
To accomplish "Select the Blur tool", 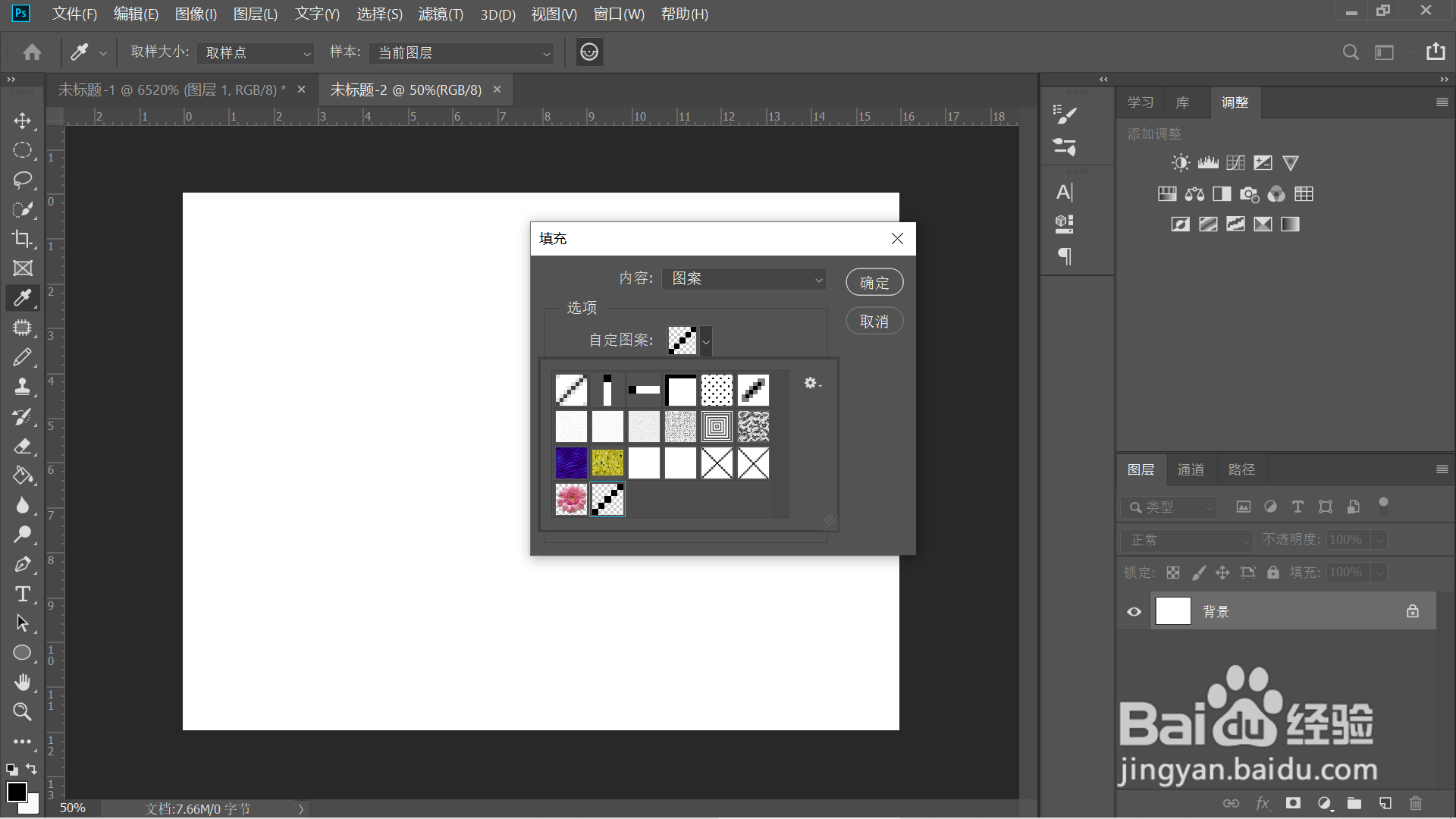I will (23, 505).
